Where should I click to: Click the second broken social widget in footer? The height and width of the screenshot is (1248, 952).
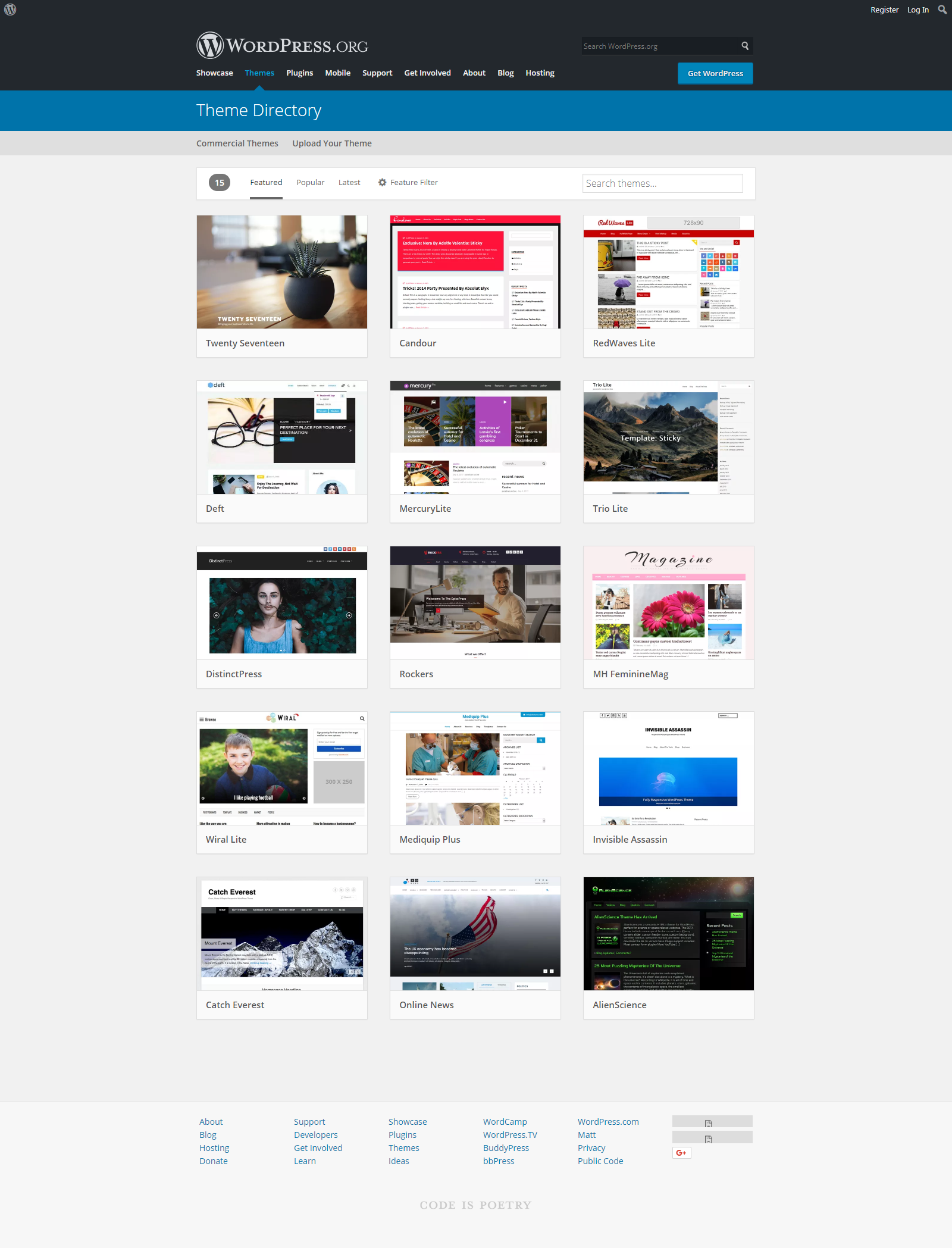pos(712,1137)
